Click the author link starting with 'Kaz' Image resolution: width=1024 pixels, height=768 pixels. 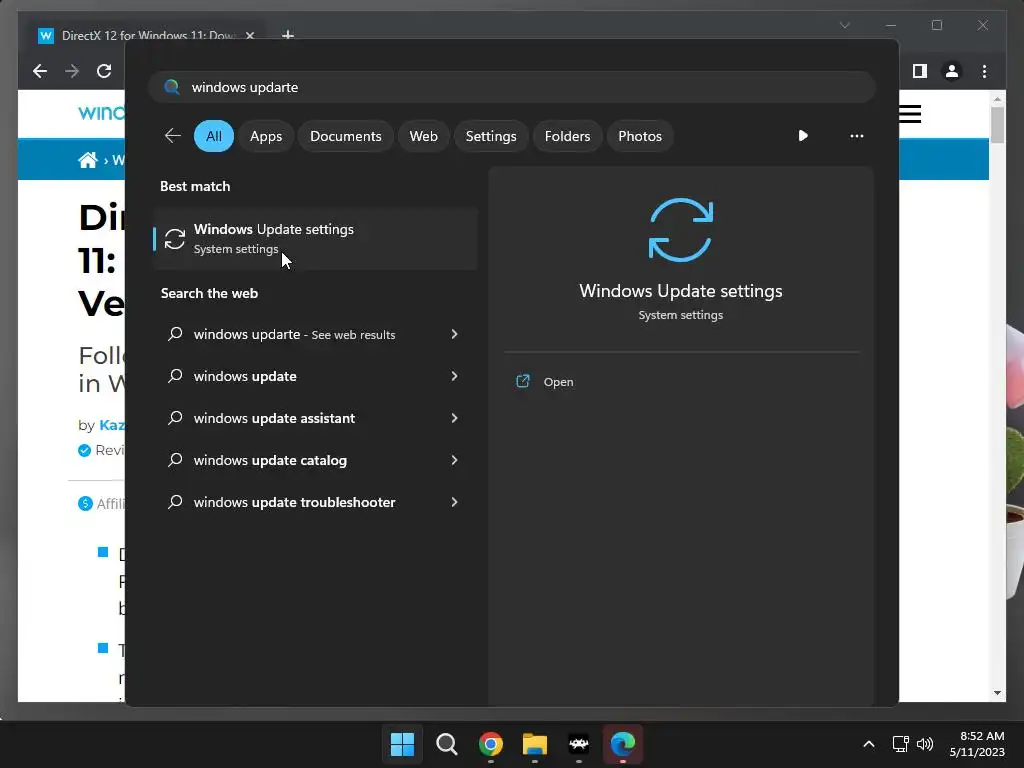(x=112, y=425)
